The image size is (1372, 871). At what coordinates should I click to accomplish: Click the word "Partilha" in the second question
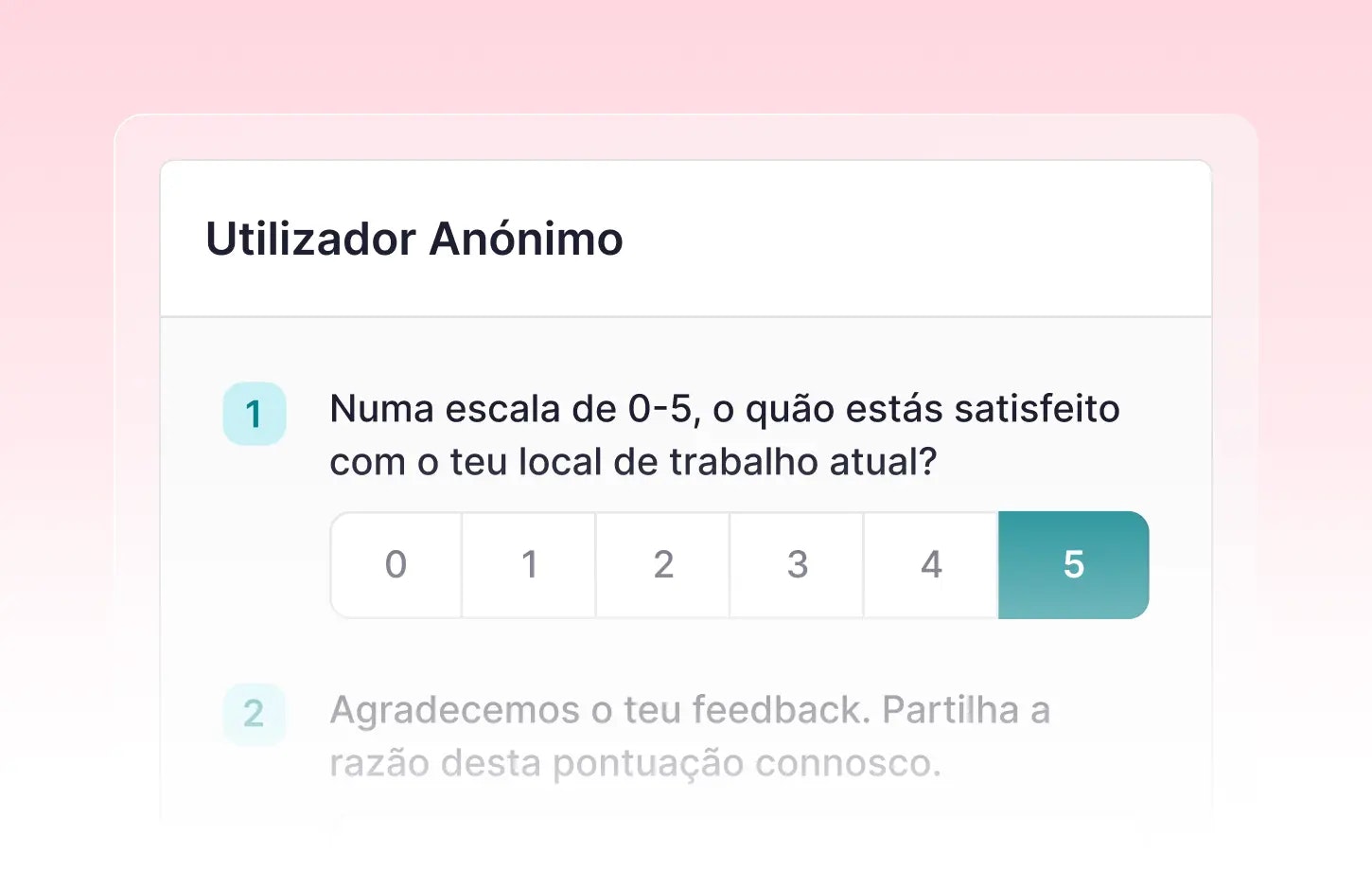[950, 710]
